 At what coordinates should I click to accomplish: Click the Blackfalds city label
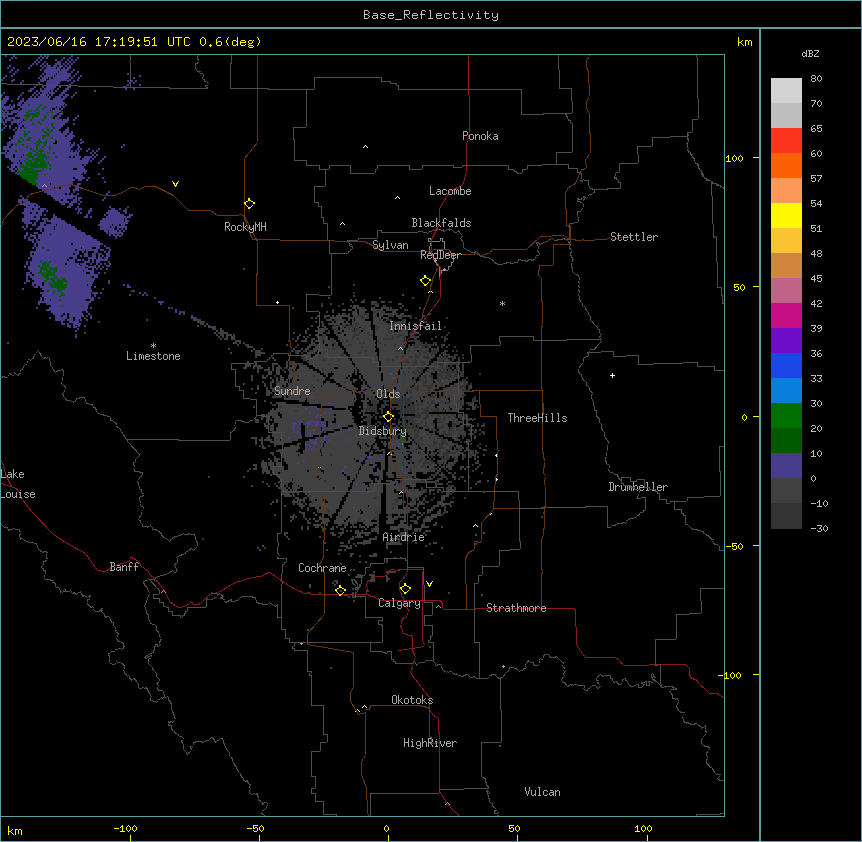441,223
